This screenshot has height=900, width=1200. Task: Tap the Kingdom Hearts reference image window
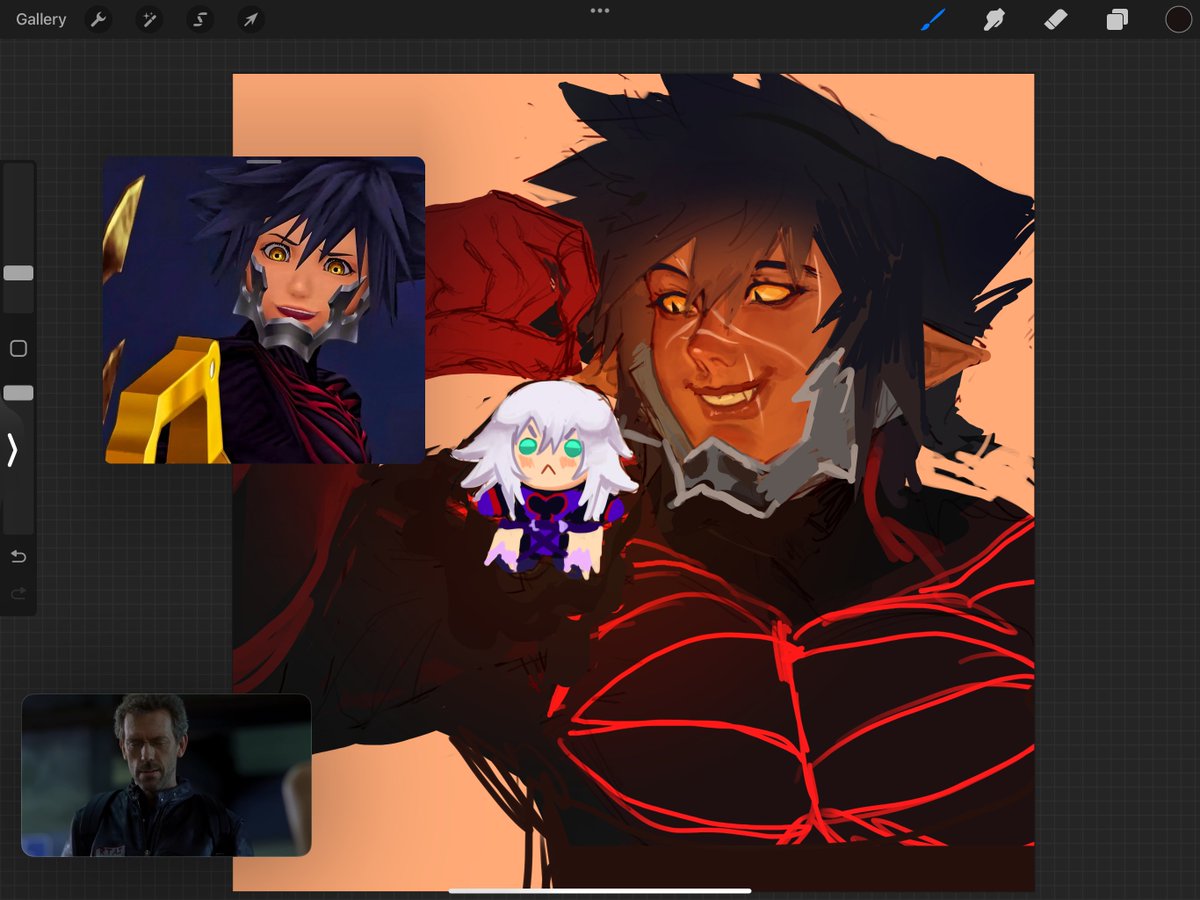[x=264, y=310]
